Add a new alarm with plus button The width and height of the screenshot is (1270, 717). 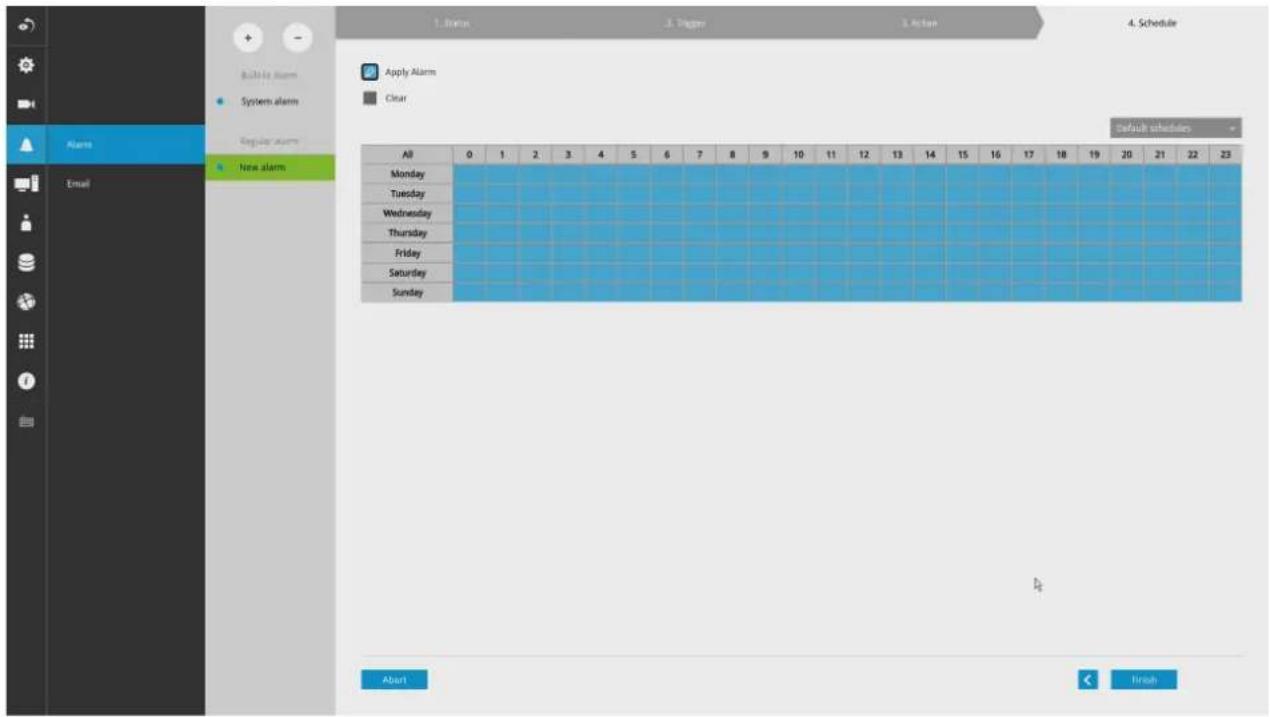pos(248,38)
